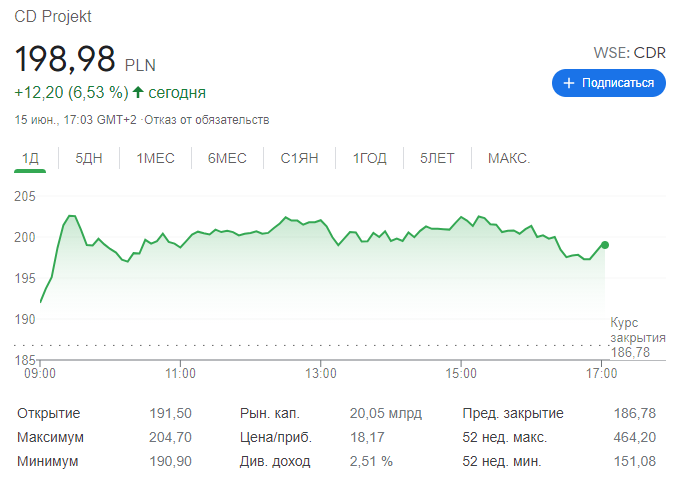
Task: Click the 52 нед. макс. value 464,20
Action: [x=635, y=437]
